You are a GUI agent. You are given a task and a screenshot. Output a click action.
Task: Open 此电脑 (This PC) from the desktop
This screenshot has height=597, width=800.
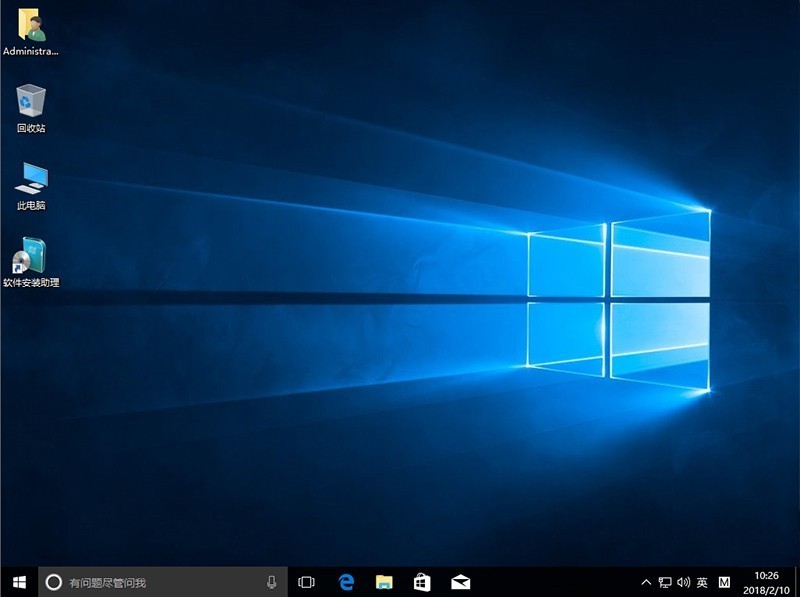point(30,184)
